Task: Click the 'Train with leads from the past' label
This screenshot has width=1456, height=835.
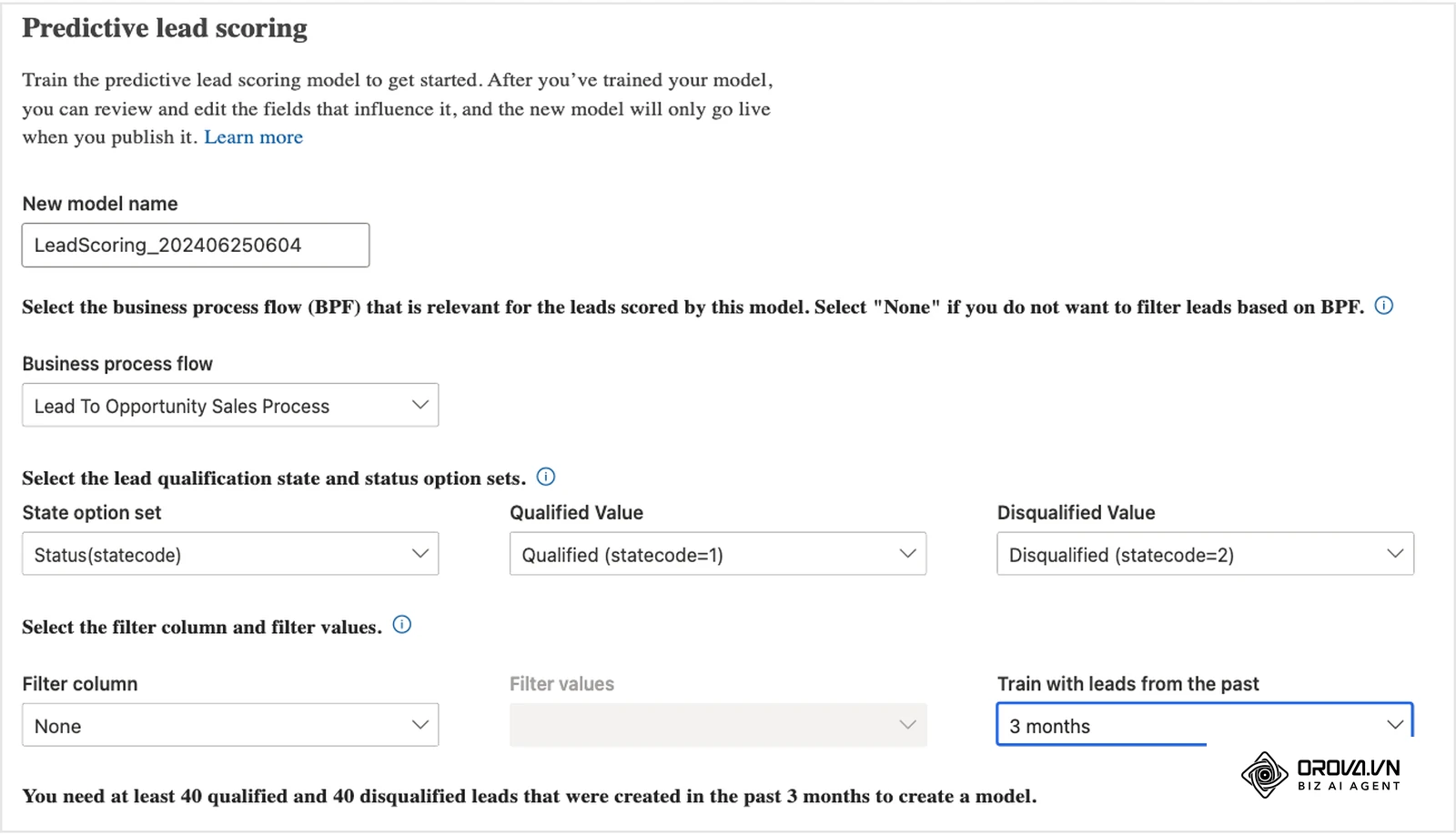Action: [1128, 684]
